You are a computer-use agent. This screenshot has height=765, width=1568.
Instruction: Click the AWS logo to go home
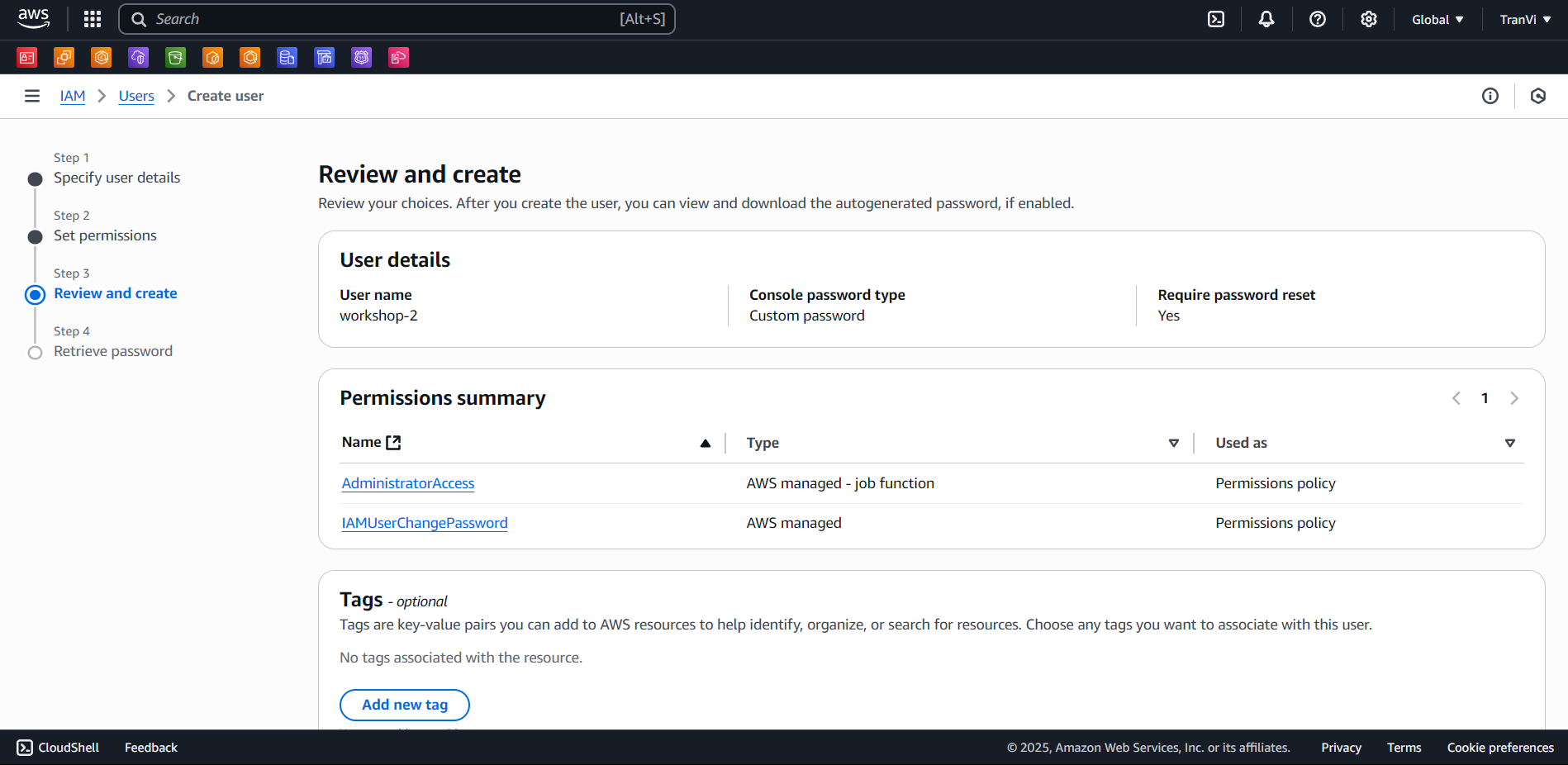[32, 18]
